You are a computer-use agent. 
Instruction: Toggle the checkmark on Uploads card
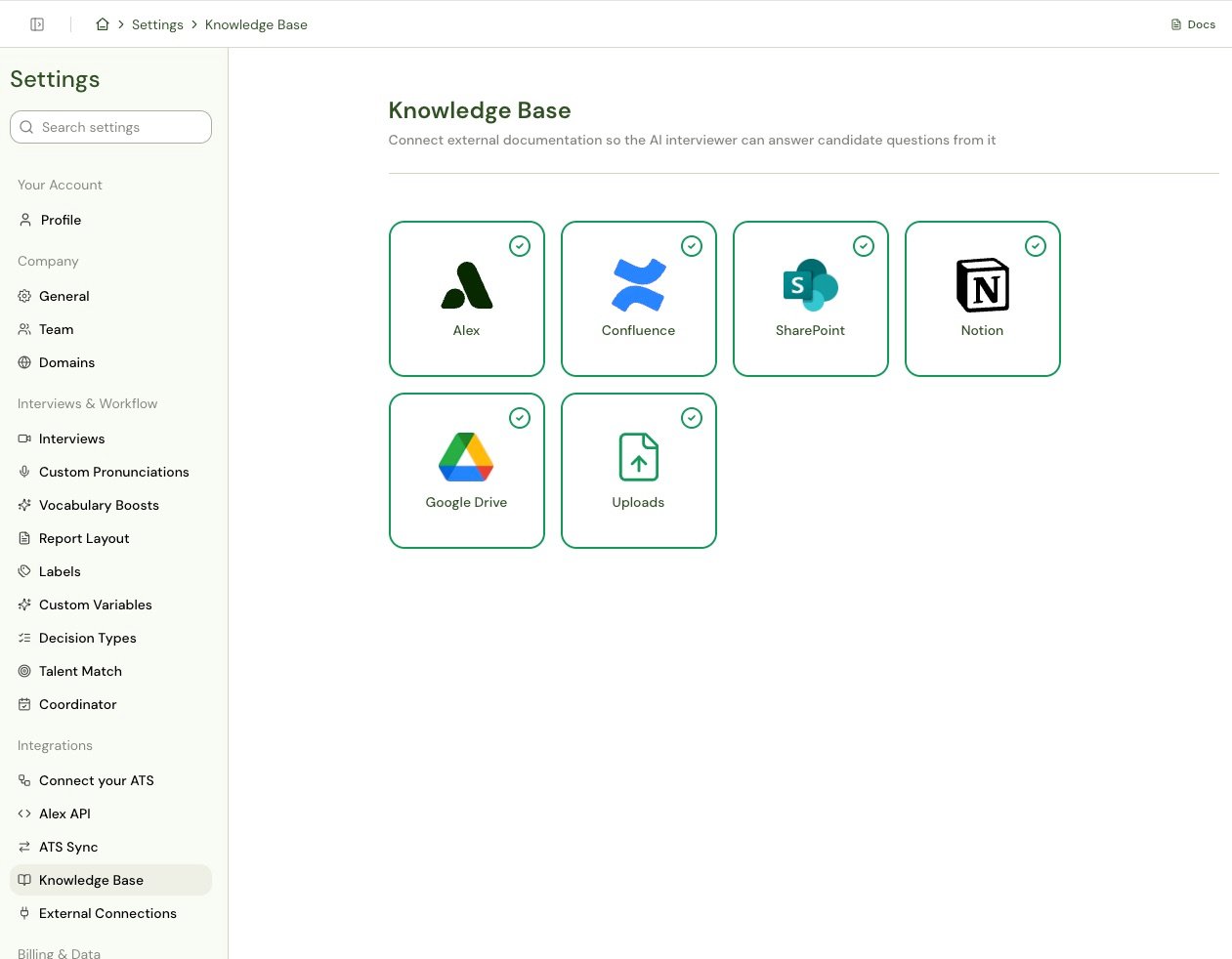(692, 418)
